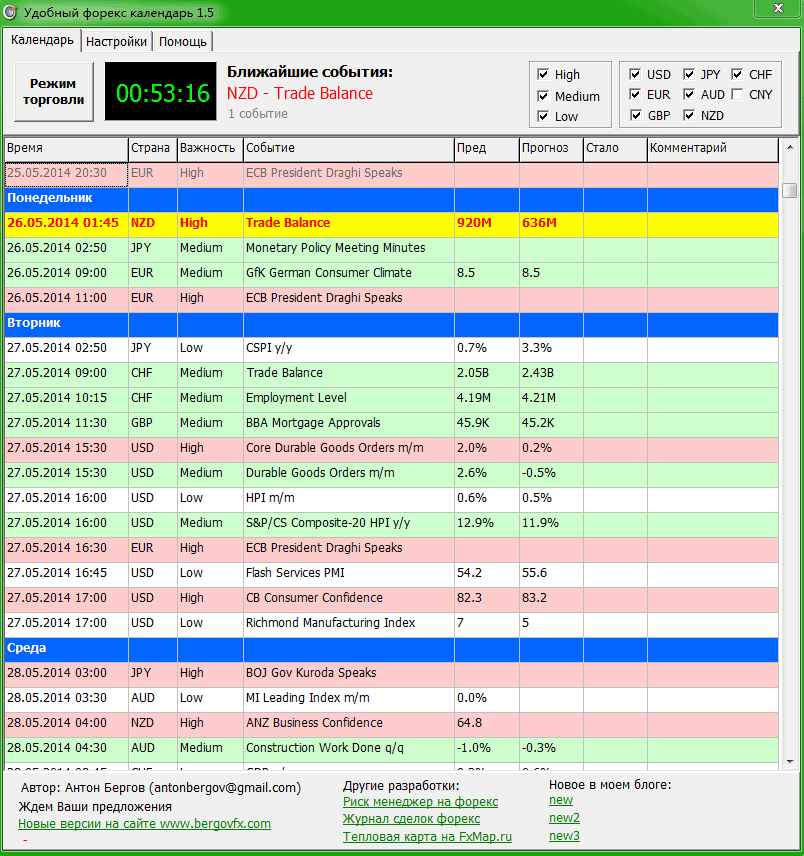Disable the Low importance checkbox

pos(543,117)
